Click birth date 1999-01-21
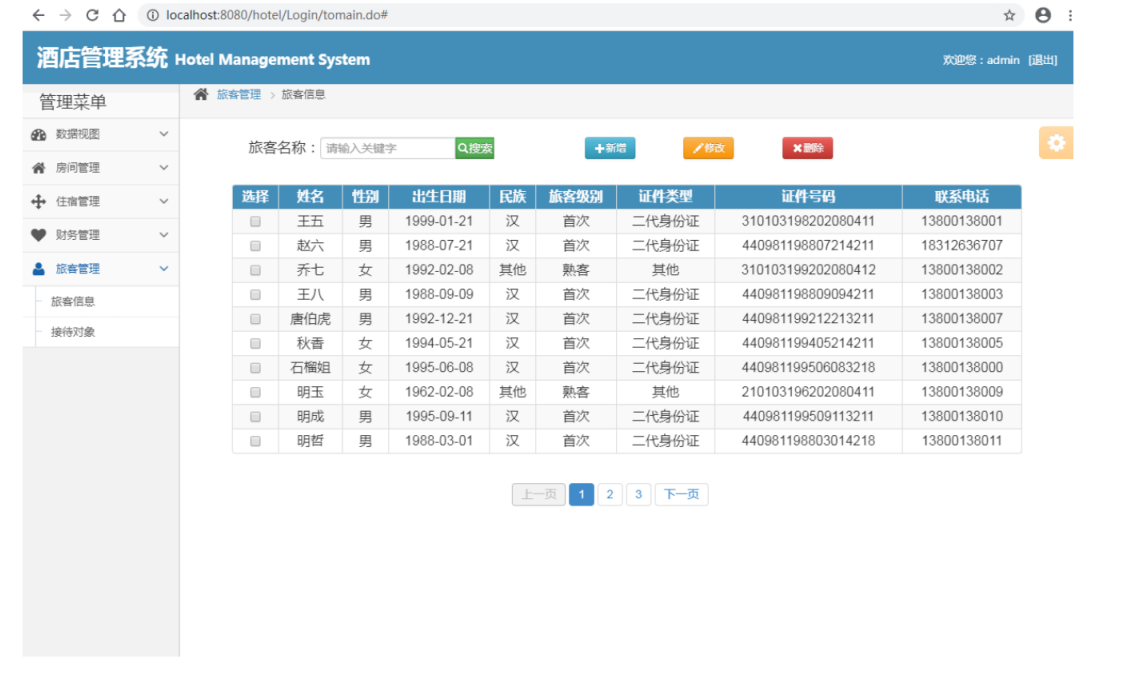1129x677 pixels. [x=439, y=221]
